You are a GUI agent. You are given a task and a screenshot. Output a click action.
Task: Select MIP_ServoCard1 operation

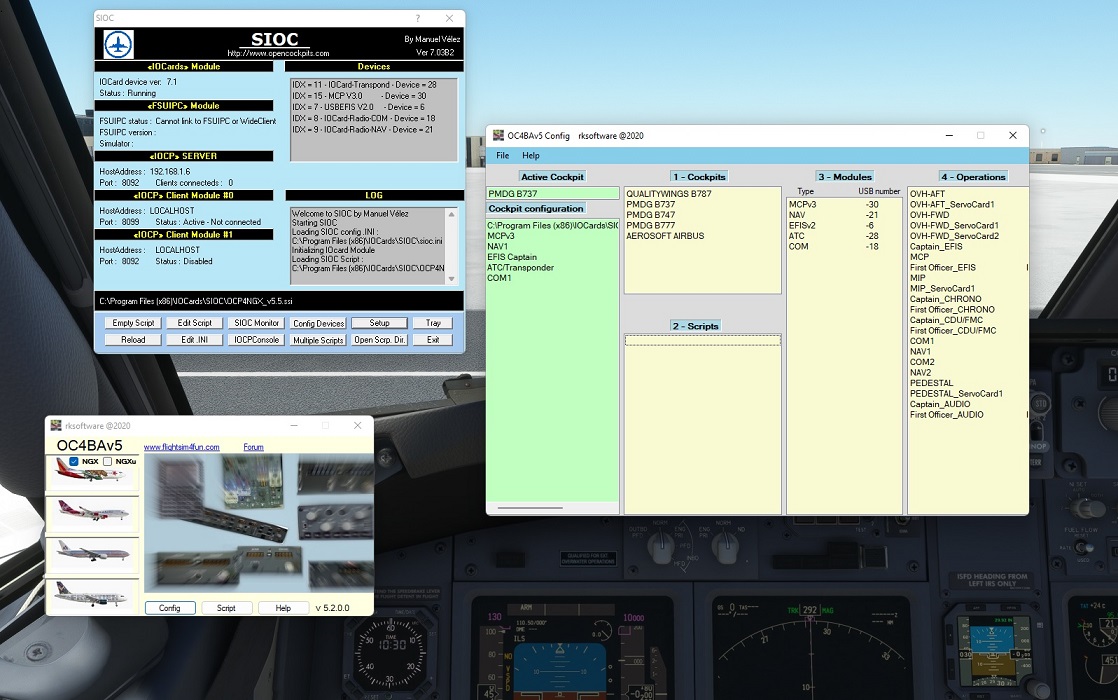(x=942, y=289)
